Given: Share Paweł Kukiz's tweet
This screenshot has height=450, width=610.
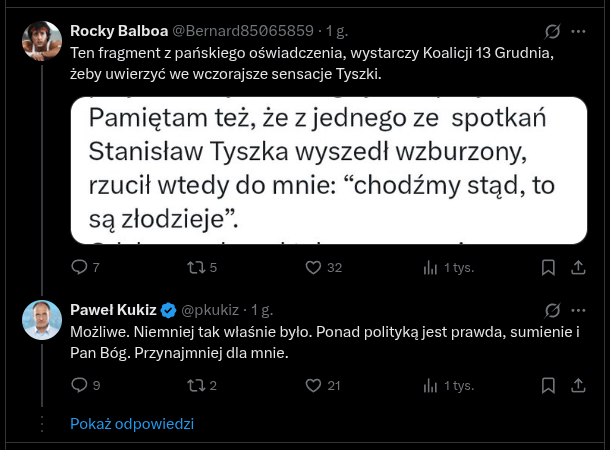Looking at the screenshot, I should point(578,385).
